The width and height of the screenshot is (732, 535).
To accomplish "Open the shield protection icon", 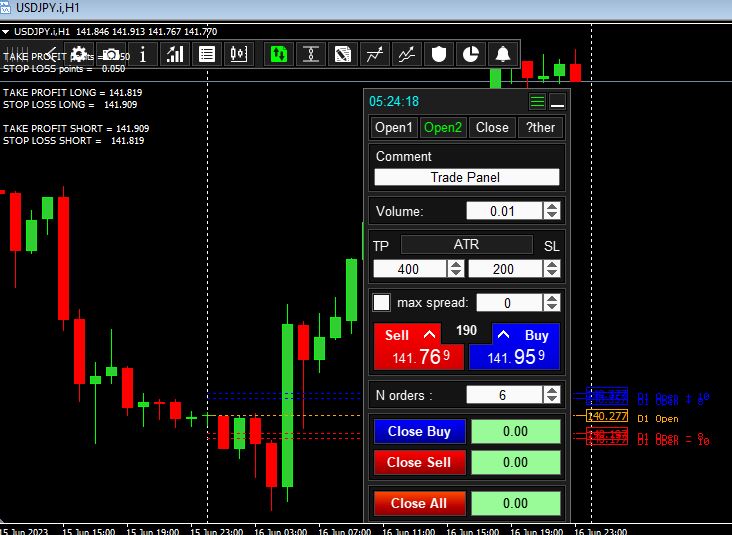I will pyautogui.click(x=439, y=55).
